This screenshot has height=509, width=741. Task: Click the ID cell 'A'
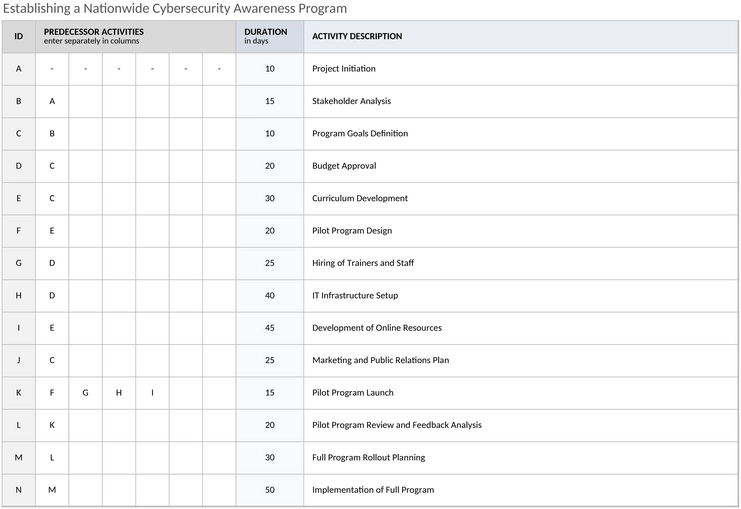coord(18,69)
